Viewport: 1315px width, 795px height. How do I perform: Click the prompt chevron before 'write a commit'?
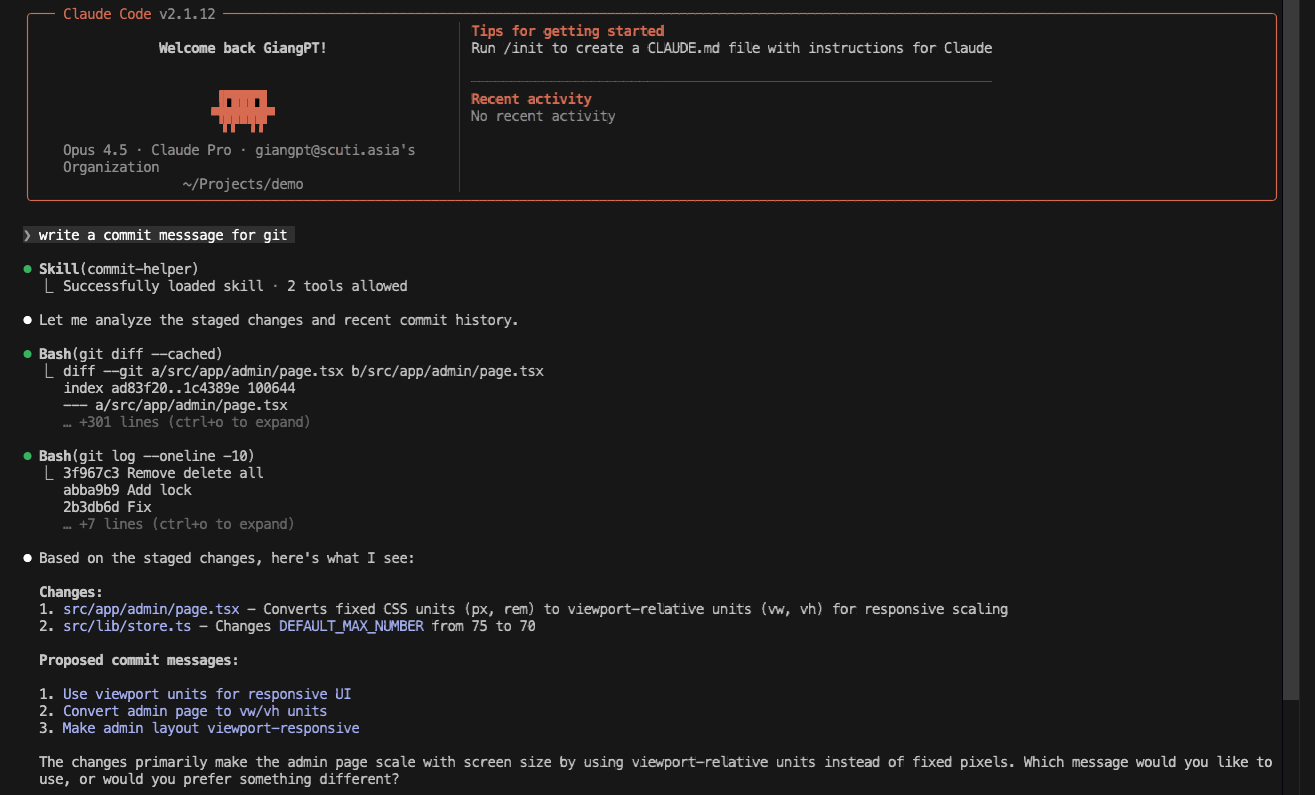pyautogui.click(x=28, y=235)
